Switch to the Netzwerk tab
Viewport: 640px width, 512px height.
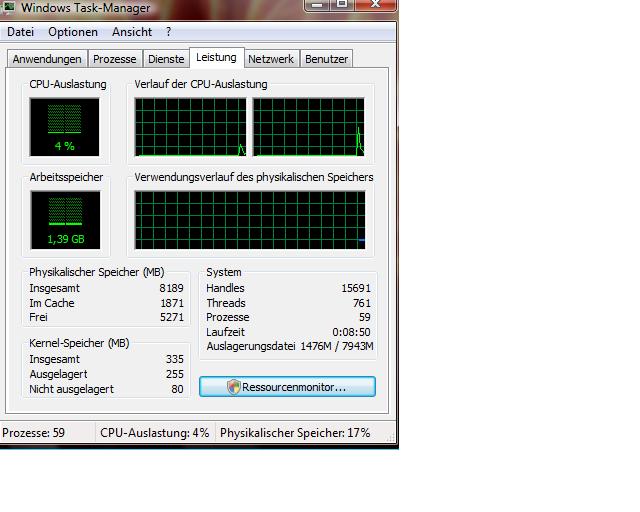pos(271,59)
